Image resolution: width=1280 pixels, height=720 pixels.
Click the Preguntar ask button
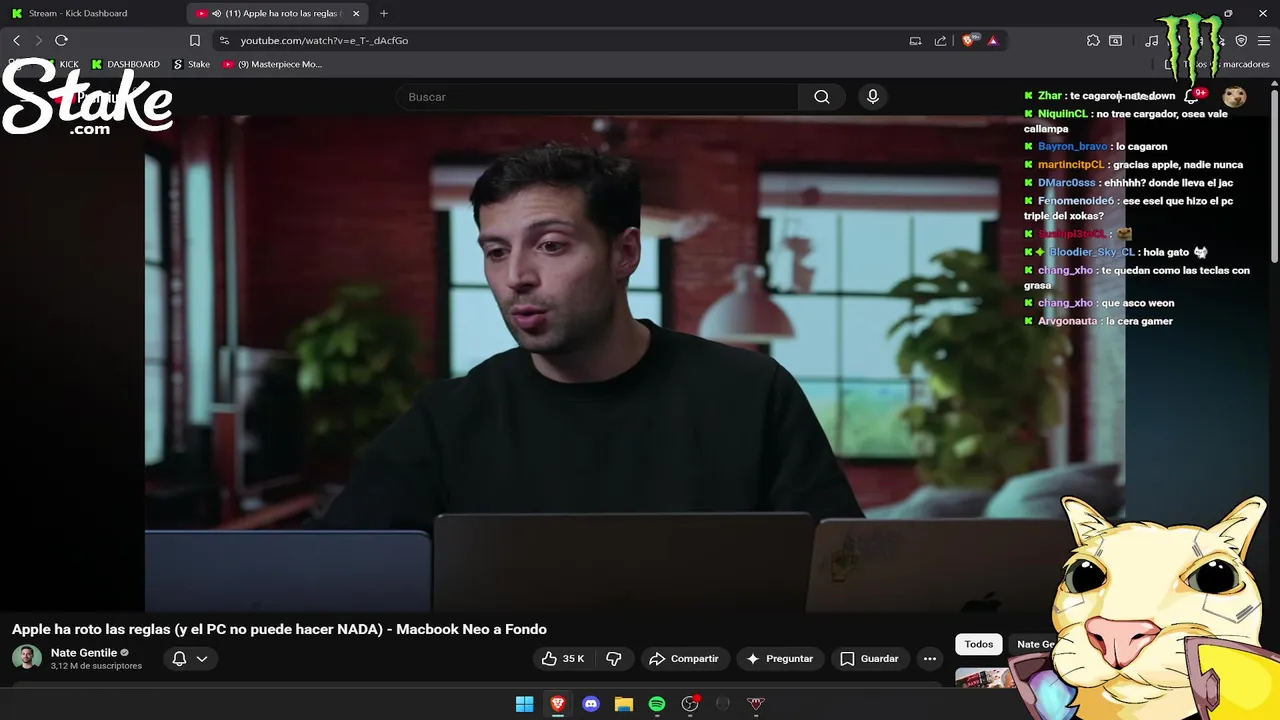(779, 658)
